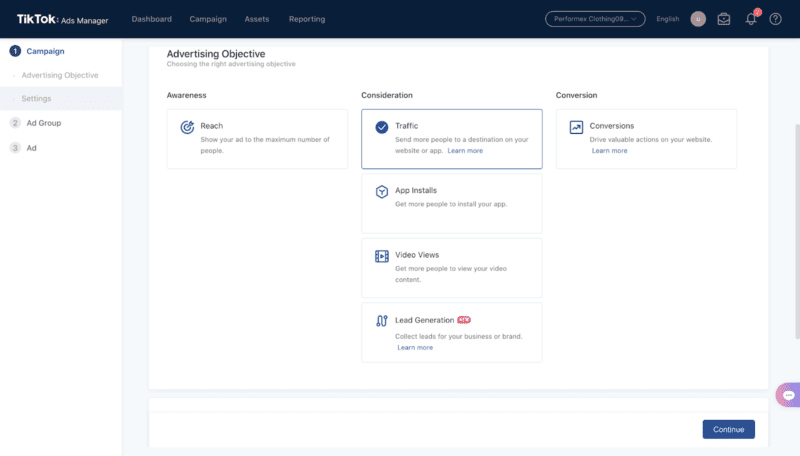Image resolution: width=800 pixels, height=456 pixels.
Task: Open the Campaign menu
Action: tap(209, 19)
